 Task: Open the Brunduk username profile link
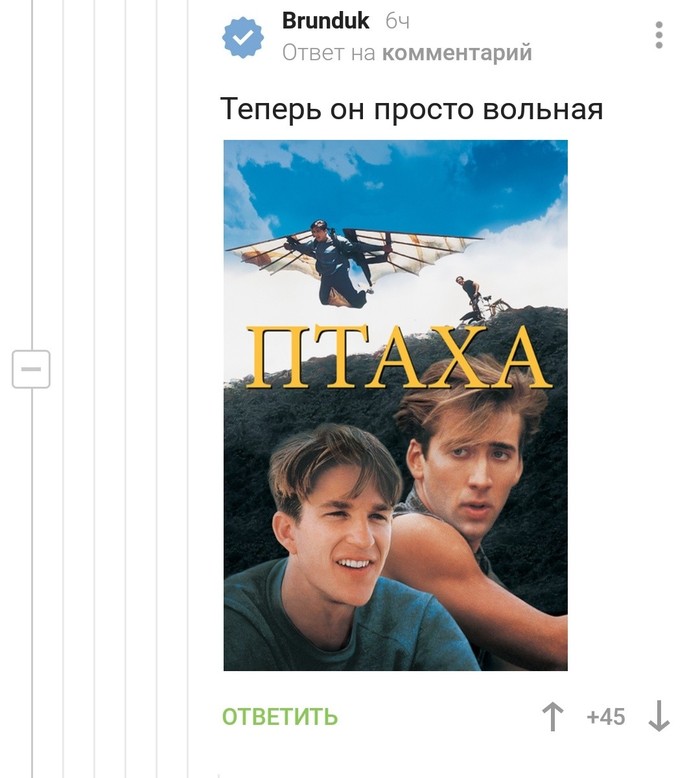[x=325, y=21]
